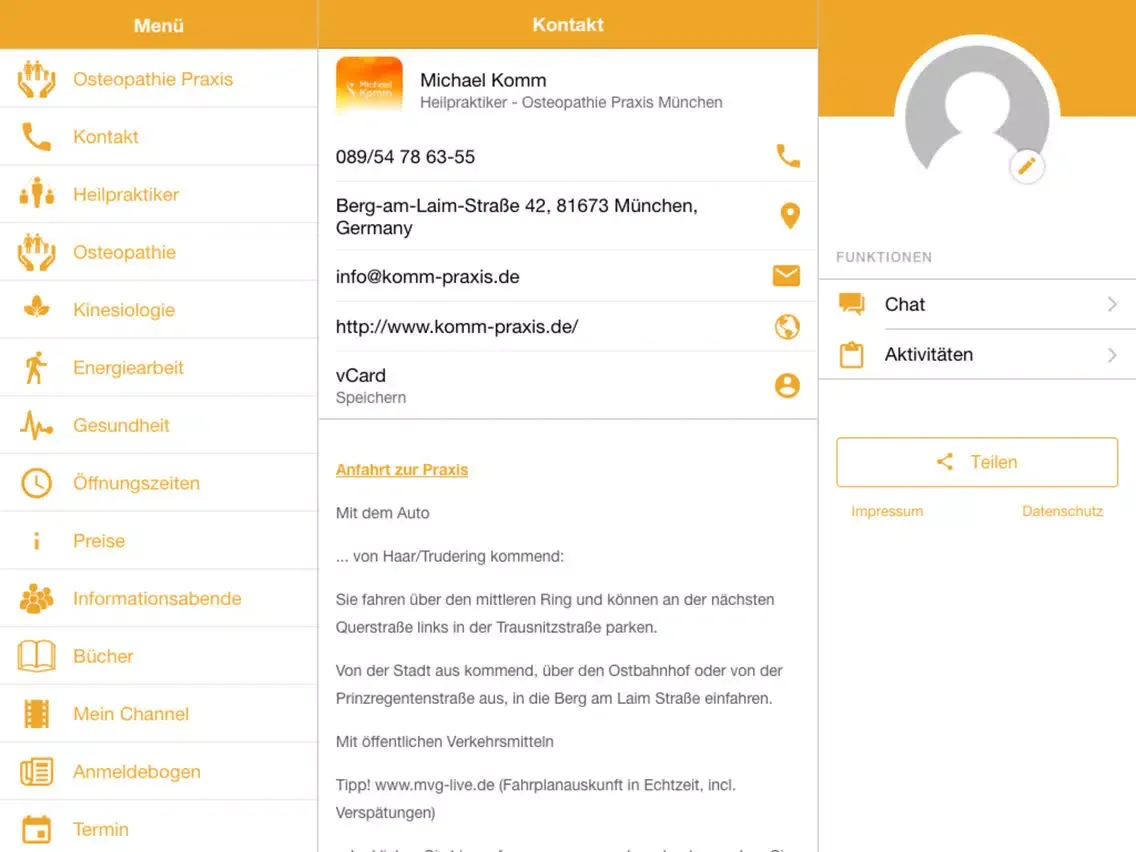
Task: Click the Michael Komm orange logo
Action: [x=369, y=85]
